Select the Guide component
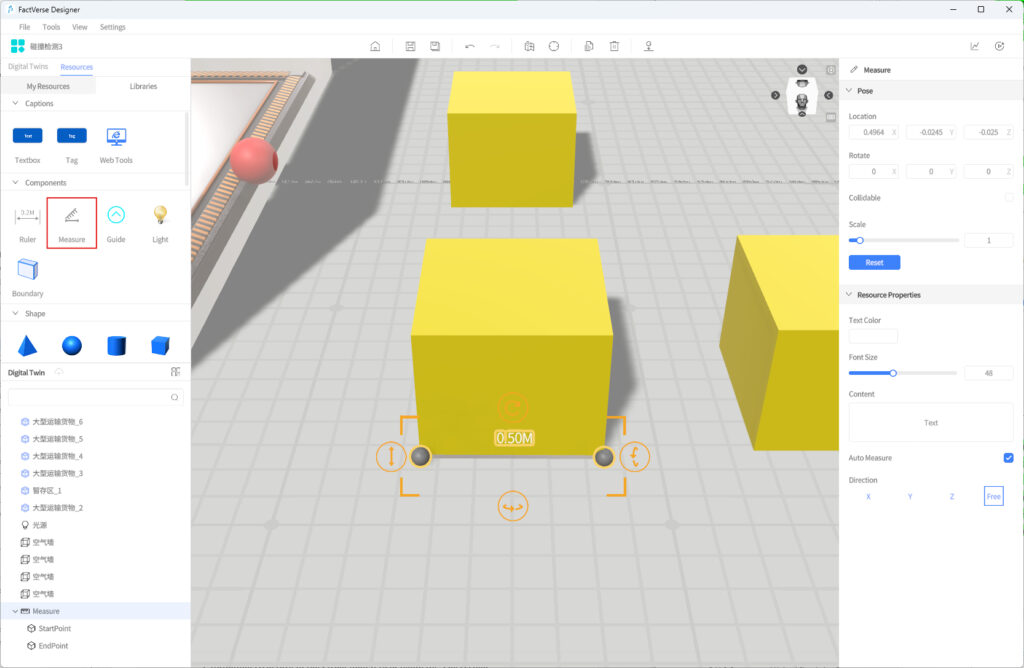Viewport: 1024px width, 668px height. pos(116,223)
